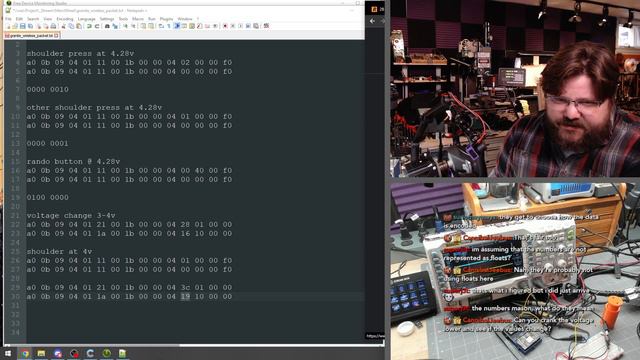Open Find with the binoculars icon
Viewport: 640px width, 360px height.
107,26
